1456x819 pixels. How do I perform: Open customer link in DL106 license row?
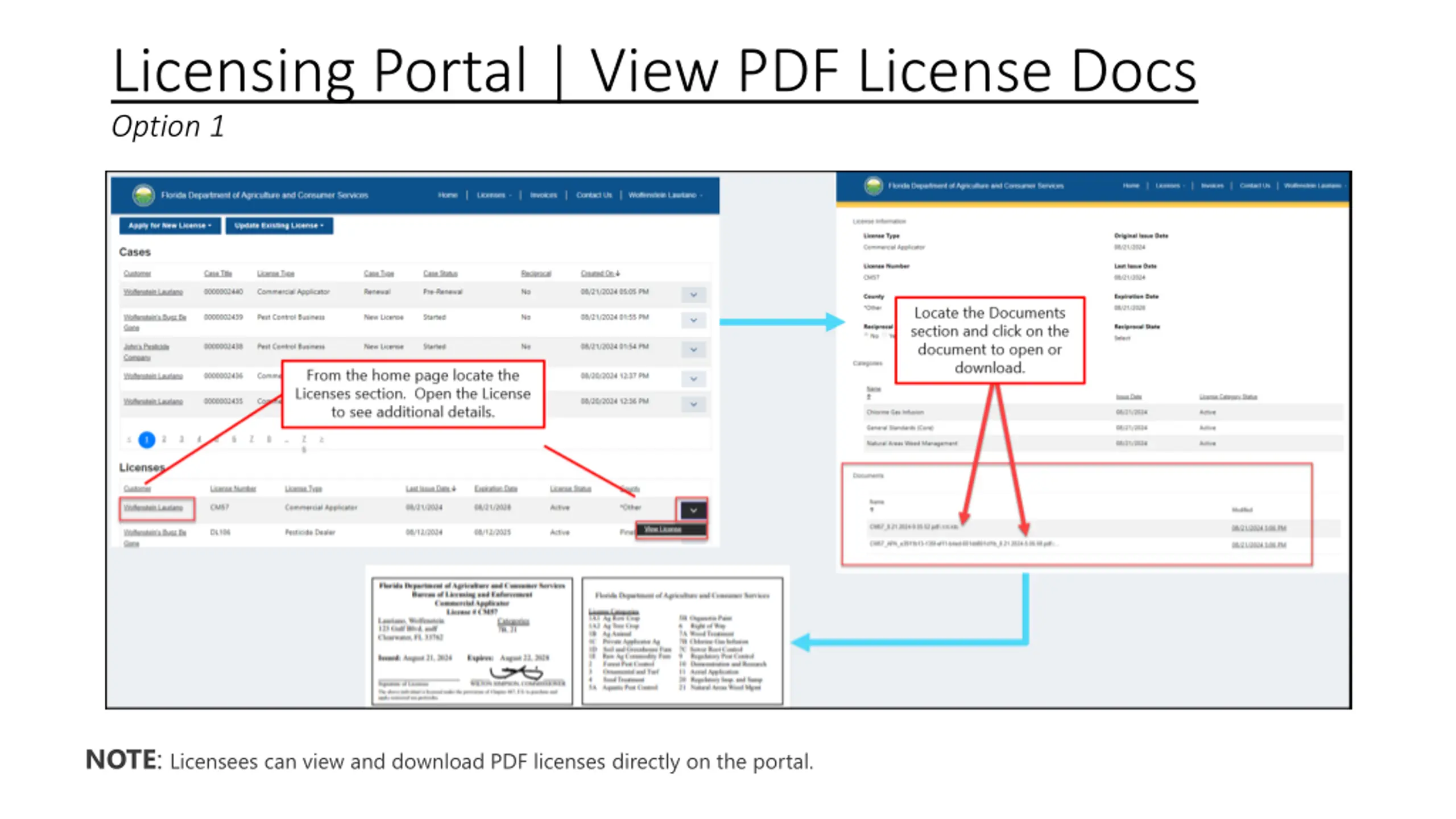point(155,537)
